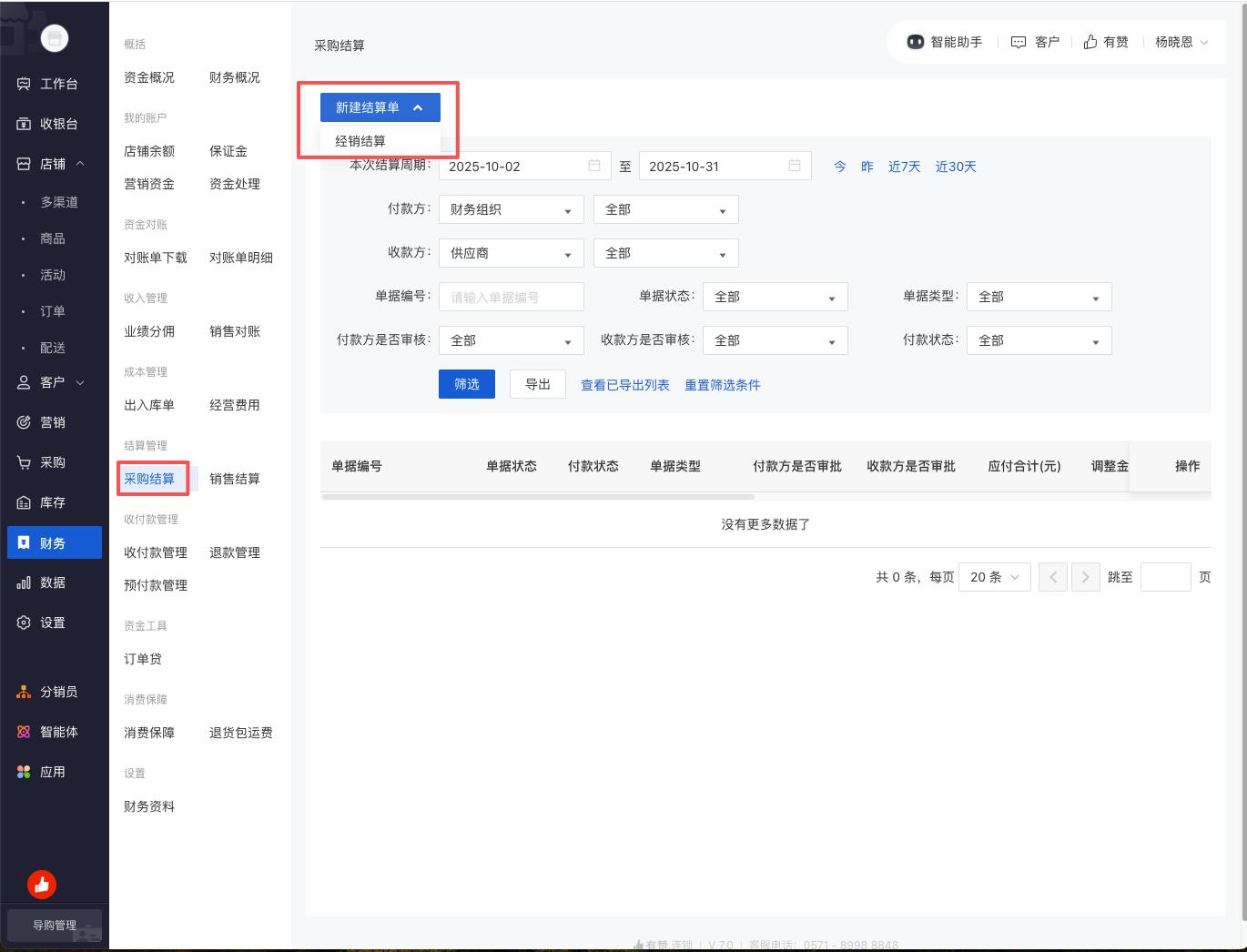Viewport: 1247px width, 952px height.
Task: Collapse the 店铺 sidebar section
Action: pos(80,164)
